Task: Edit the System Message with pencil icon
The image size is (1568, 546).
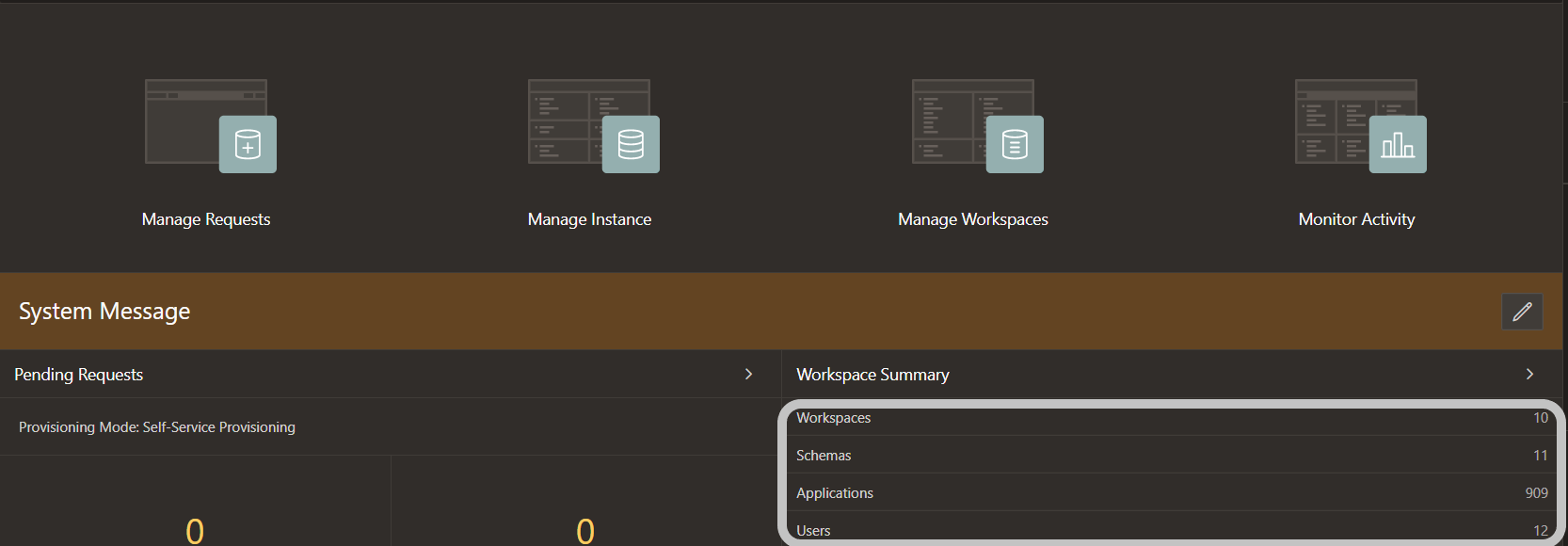Action: click(1522, 312)
